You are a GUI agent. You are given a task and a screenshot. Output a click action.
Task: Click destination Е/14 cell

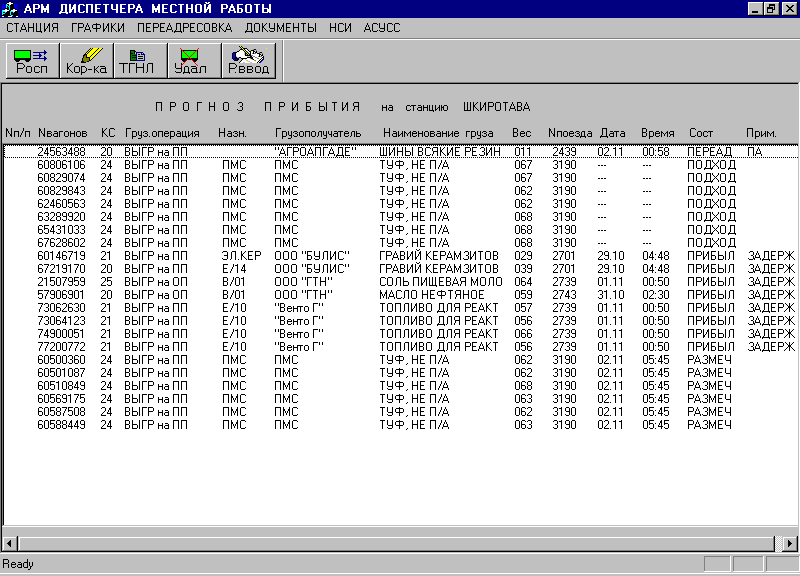234,269
